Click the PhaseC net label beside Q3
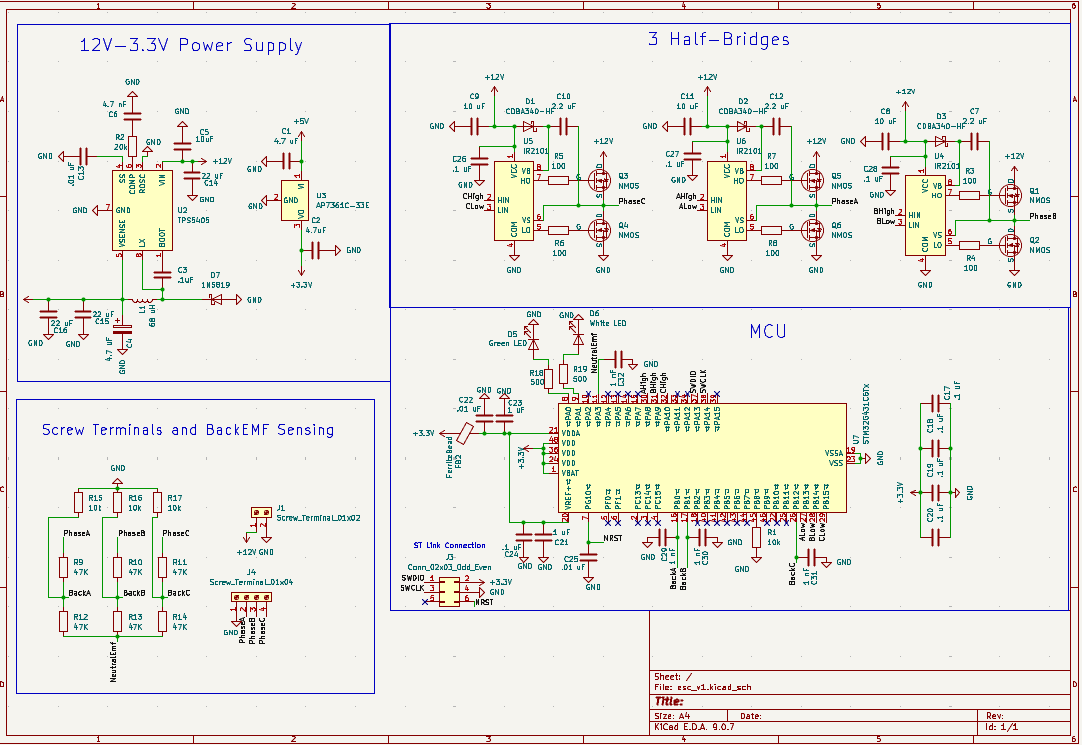Viewport: 1082px width, 745px height. (x=632, y=201)
